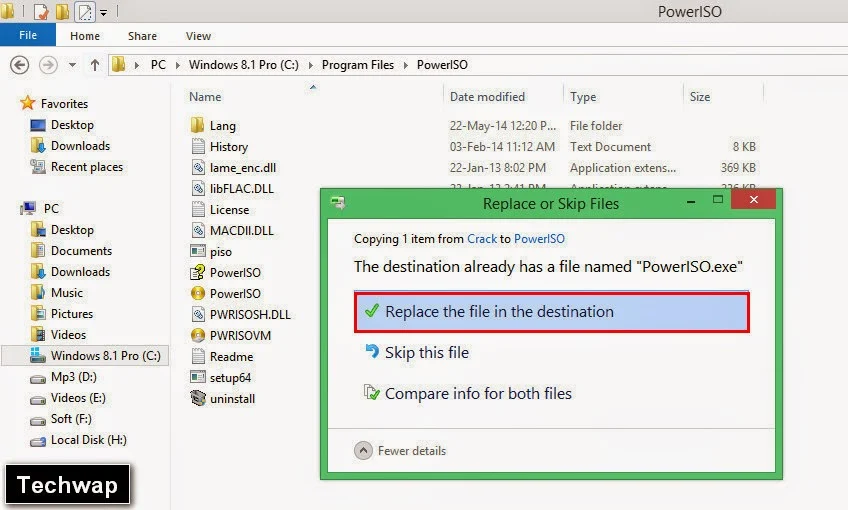Open Desktop under Favorites

(72, 124)
